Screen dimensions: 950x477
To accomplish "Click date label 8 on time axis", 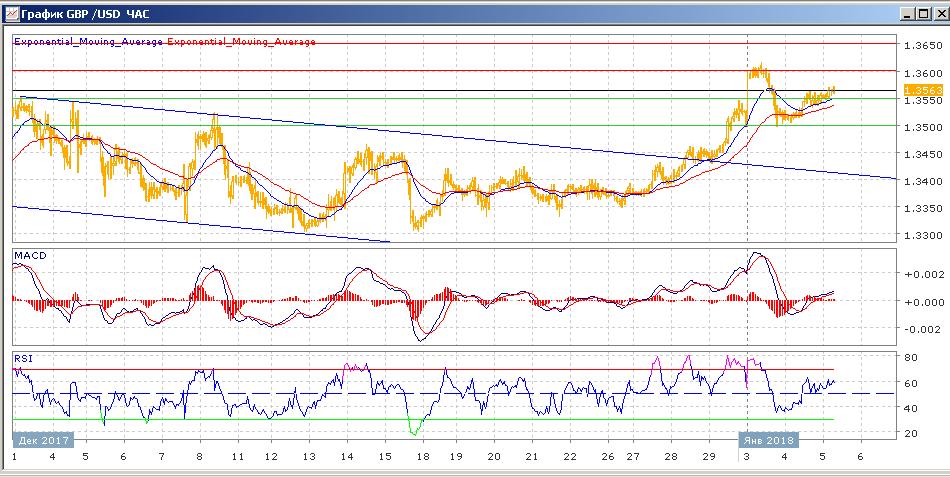I will pos(199,457).
